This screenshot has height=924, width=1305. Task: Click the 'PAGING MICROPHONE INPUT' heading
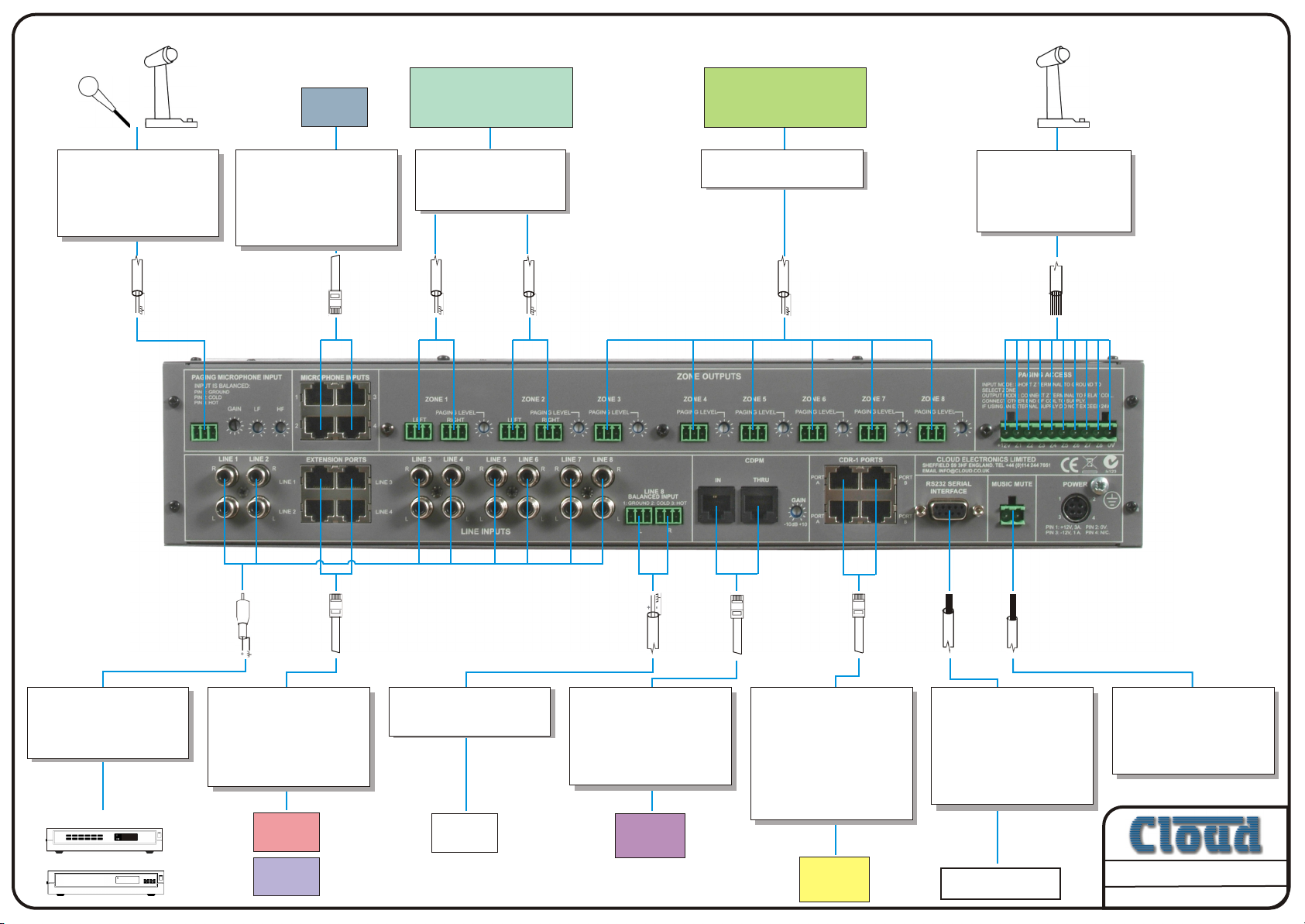coord(237,377)
